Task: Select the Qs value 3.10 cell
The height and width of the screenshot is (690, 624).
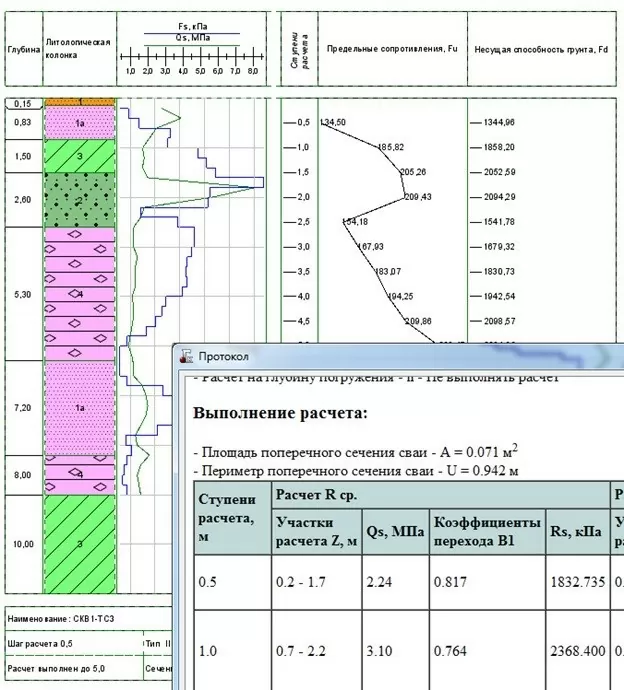Action: pyautogui.click(x=395, y=650)
